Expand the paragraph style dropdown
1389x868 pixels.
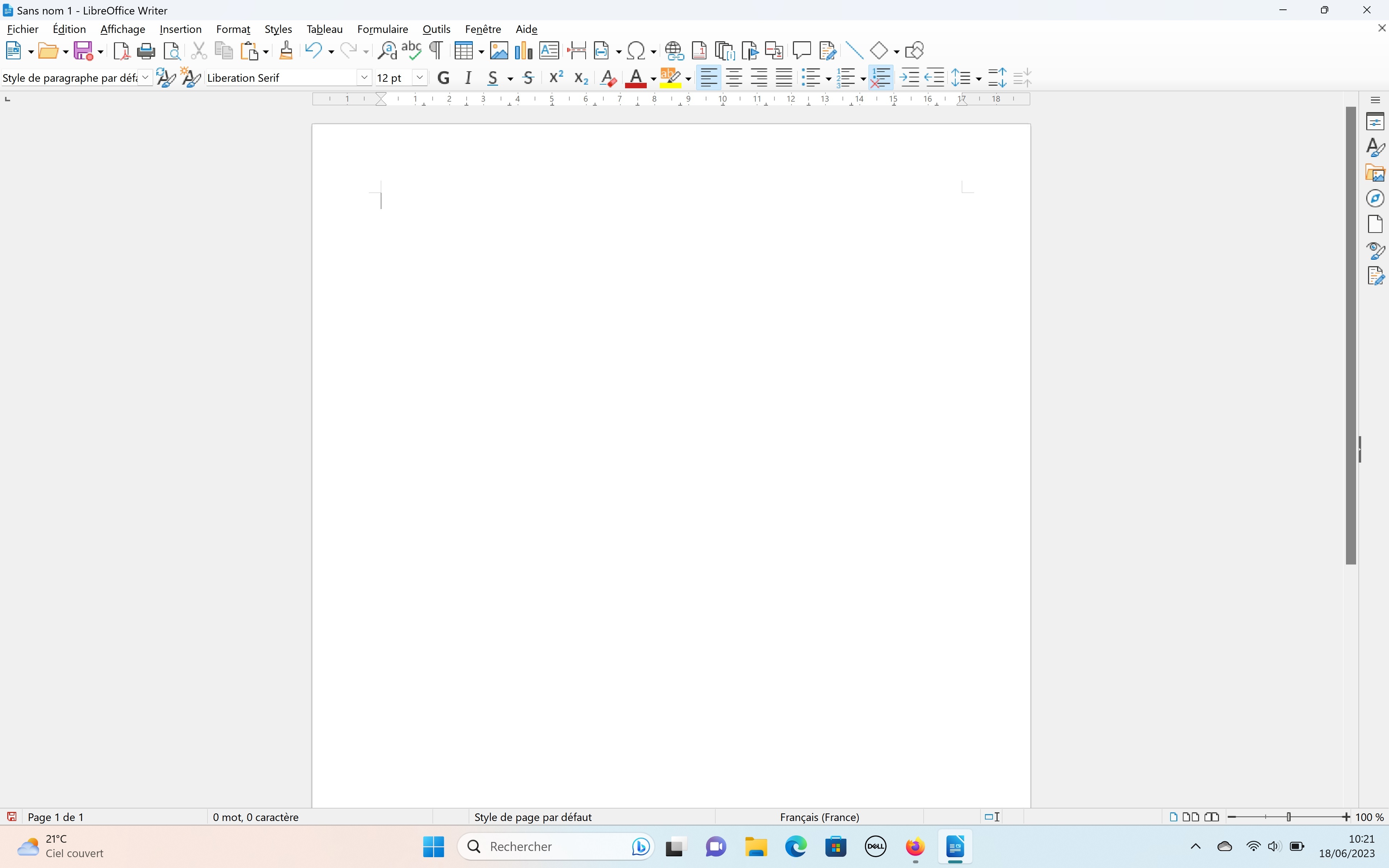(x=146, y=78)
